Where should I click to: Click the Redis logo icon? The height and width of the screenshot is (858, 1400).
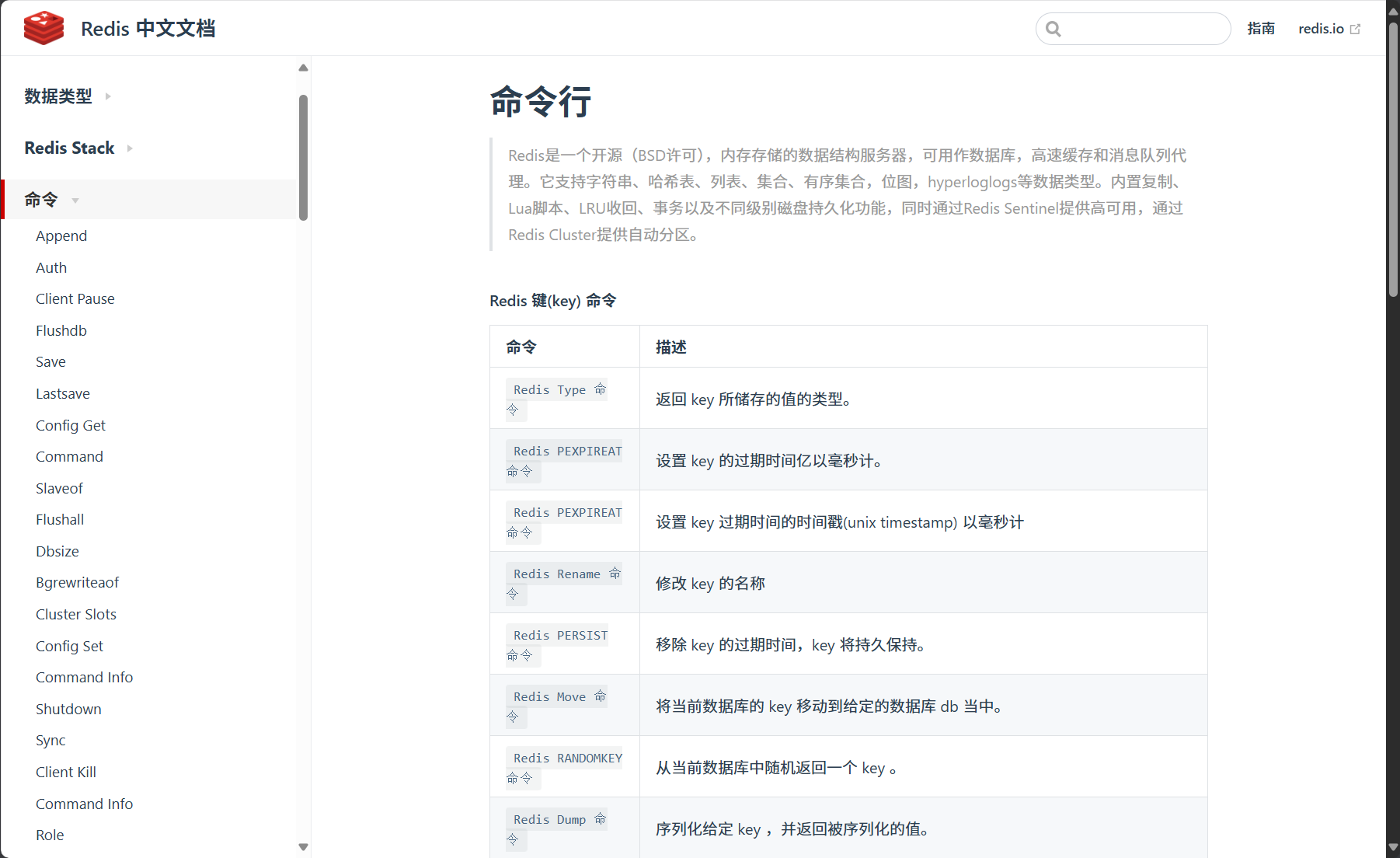[x=44, y=28]
